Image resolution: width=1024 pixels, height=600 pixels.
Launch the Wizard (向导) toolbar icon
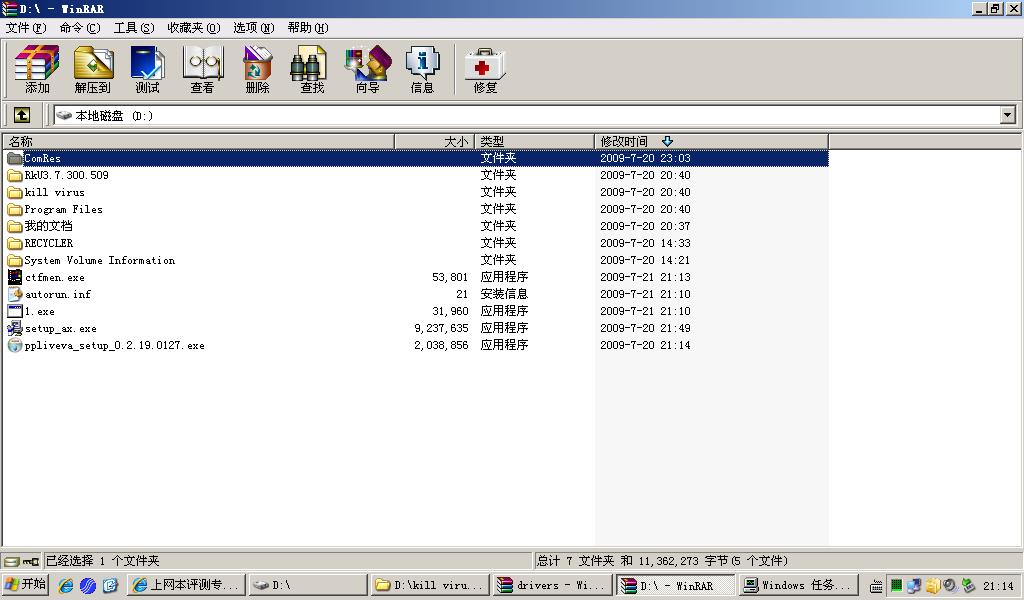pyautogui.click(x=367, y=69)
